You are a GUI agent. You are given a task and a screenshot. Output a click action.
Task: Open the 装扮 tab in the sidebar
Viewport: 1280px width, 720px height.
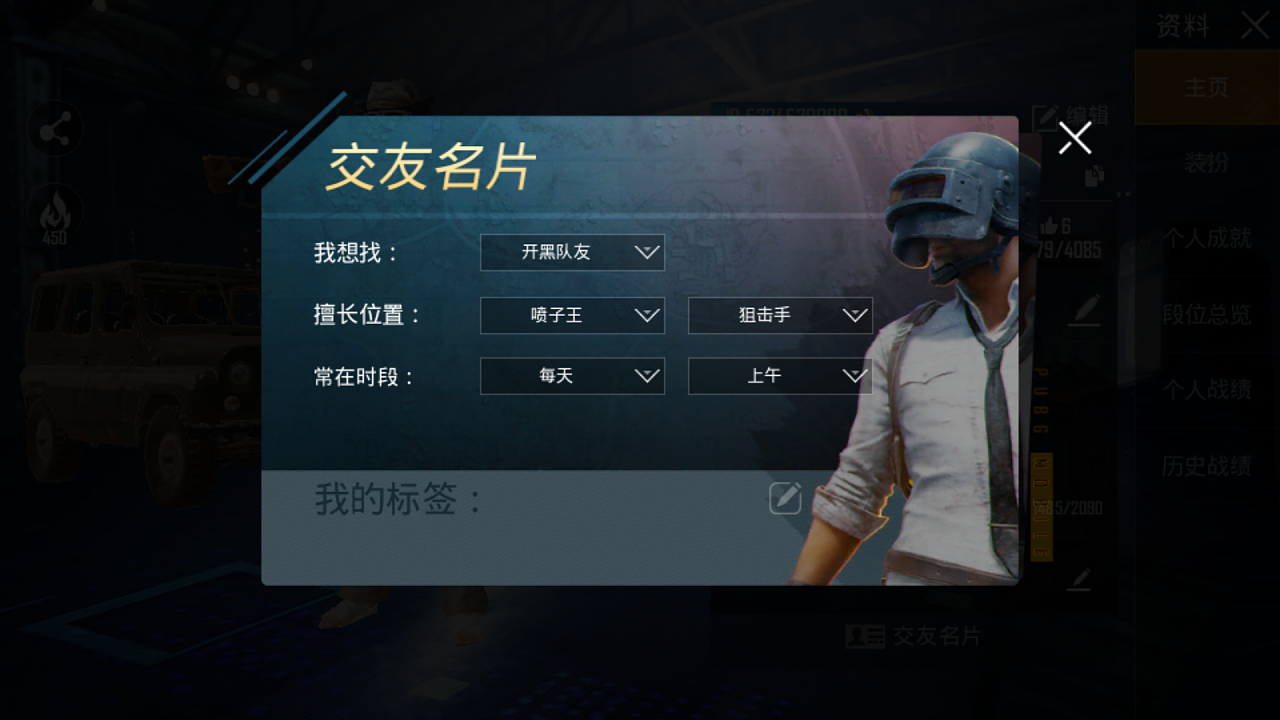click(1207, 163)
